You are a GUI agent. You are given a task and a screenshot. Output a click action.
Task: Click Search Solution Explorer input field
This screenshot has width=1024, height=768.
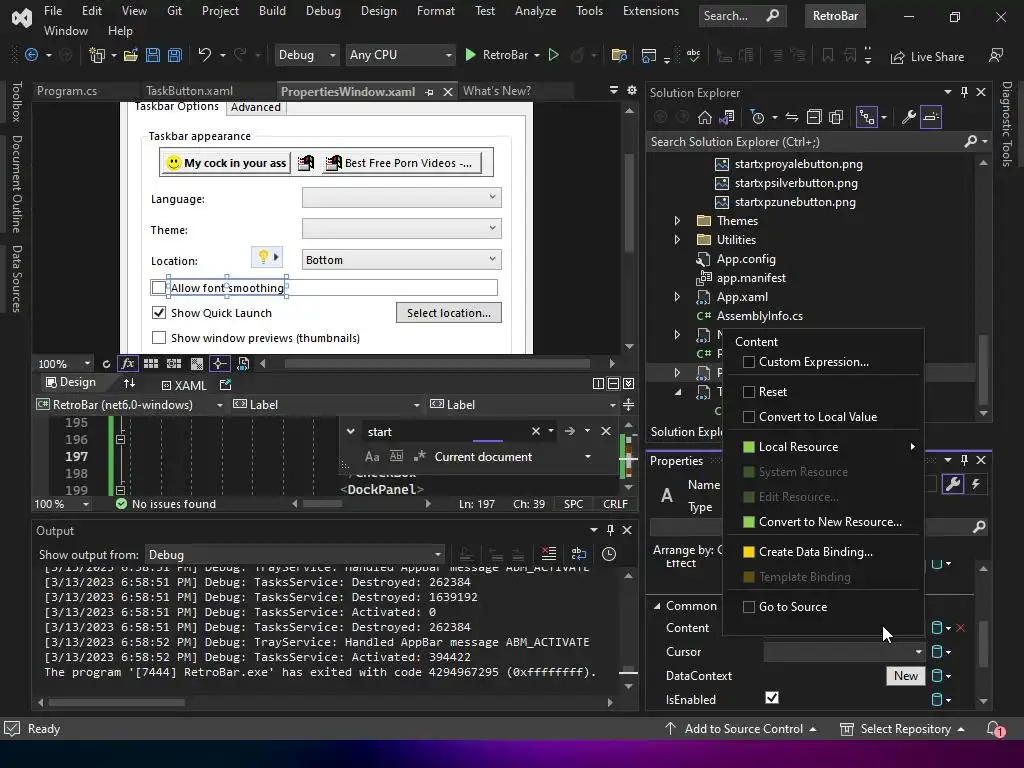point(803,142)
